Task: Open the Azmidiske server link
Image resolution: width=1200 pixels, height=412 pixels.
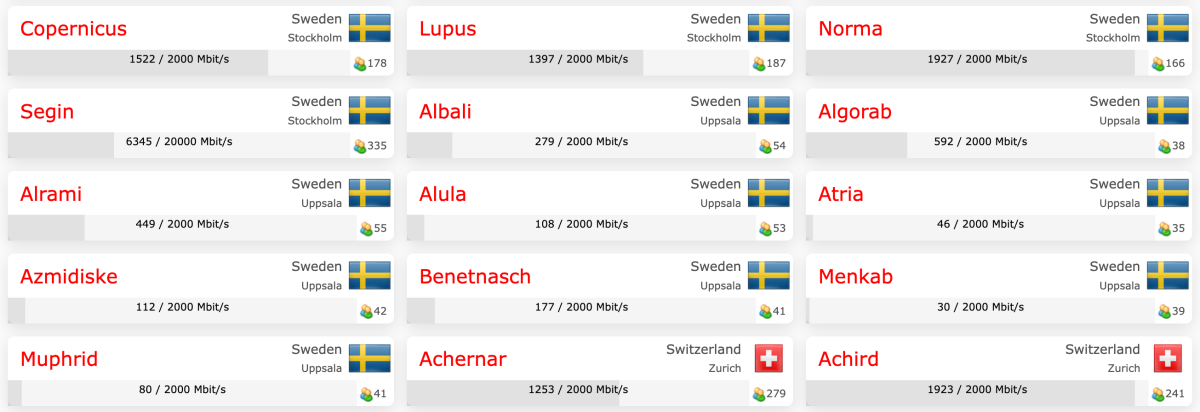Action: [x=69, y=276]
